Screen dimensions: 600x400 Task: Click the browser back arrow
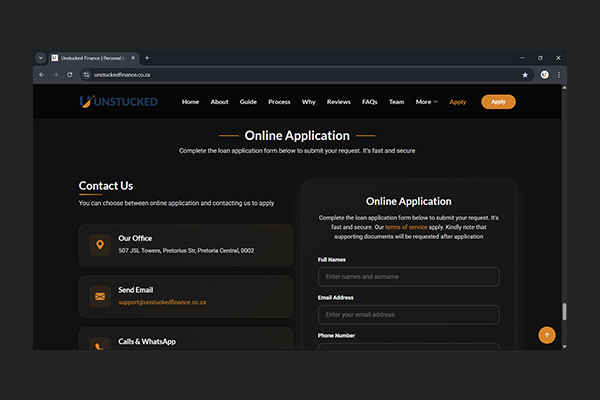coord(42,75)
